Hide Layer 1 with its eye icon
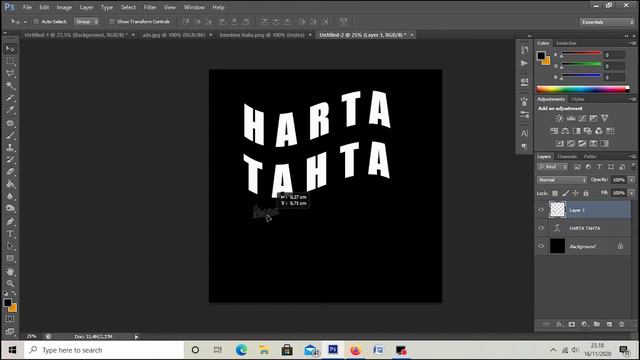640x360 pixels. click(541, 210)
